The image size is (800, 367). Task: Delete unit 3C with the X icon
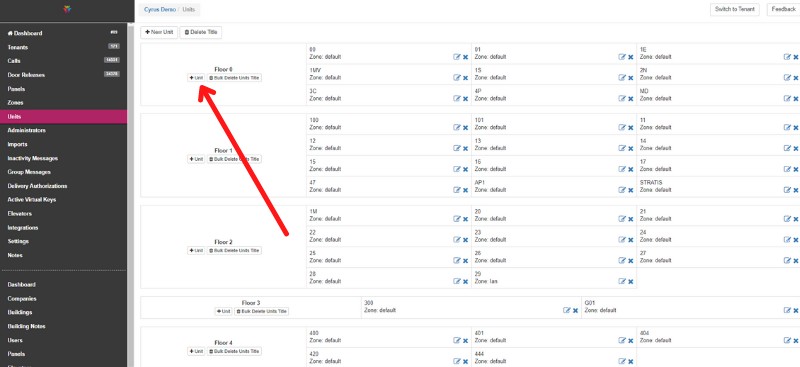point(465,99)
